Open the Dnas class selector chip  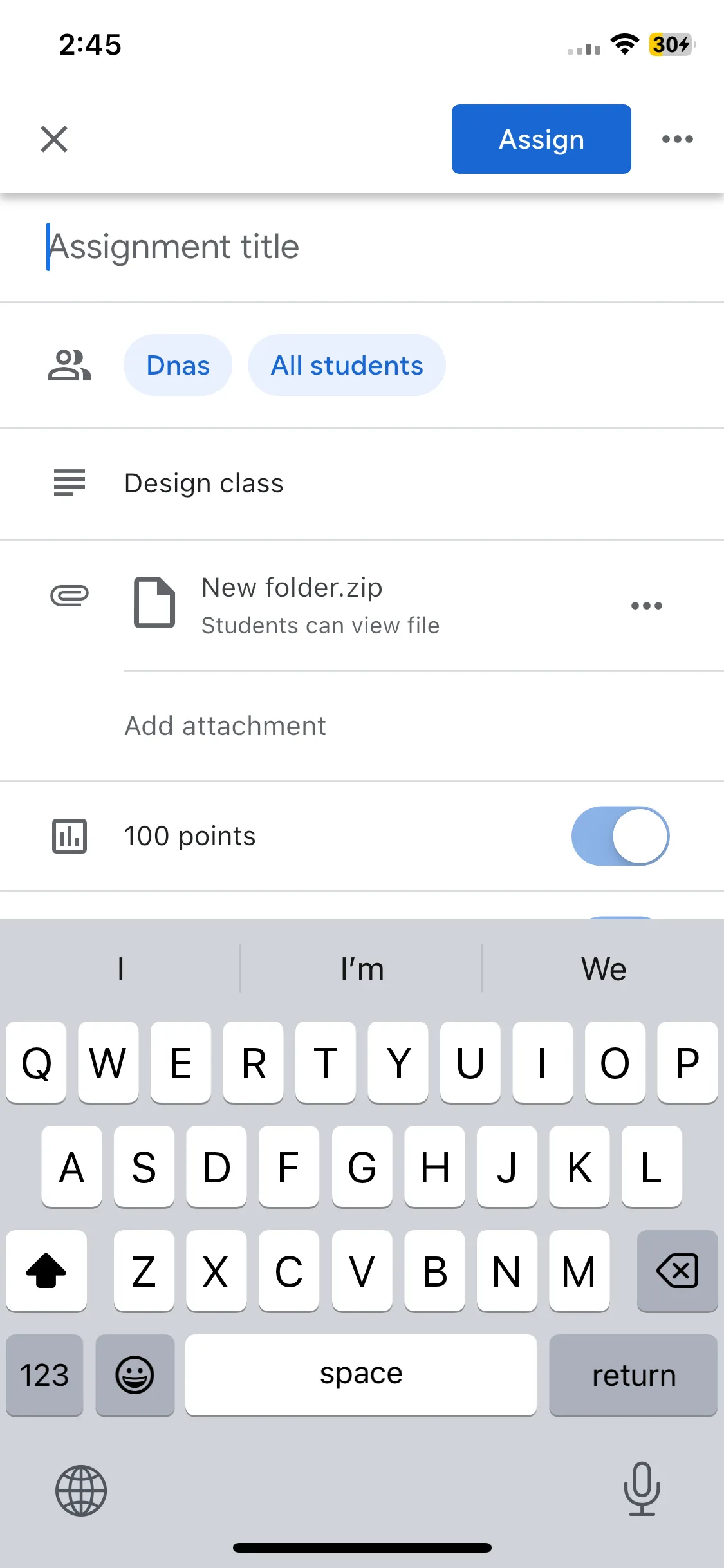coord(178,365)
